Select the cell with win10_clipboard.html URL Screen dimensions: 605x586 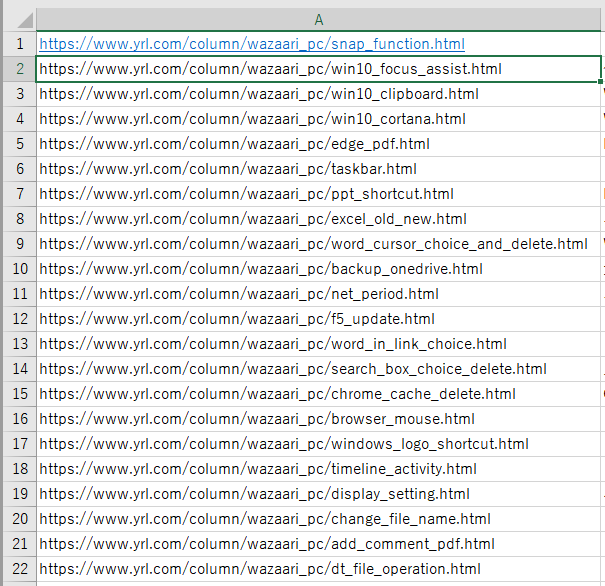319,94
